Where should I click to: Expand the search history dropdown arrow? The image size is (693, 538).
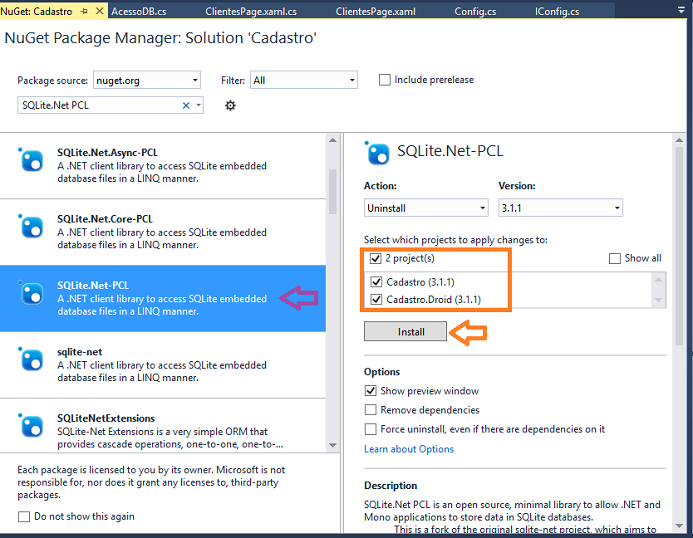(x=198, y=105)
